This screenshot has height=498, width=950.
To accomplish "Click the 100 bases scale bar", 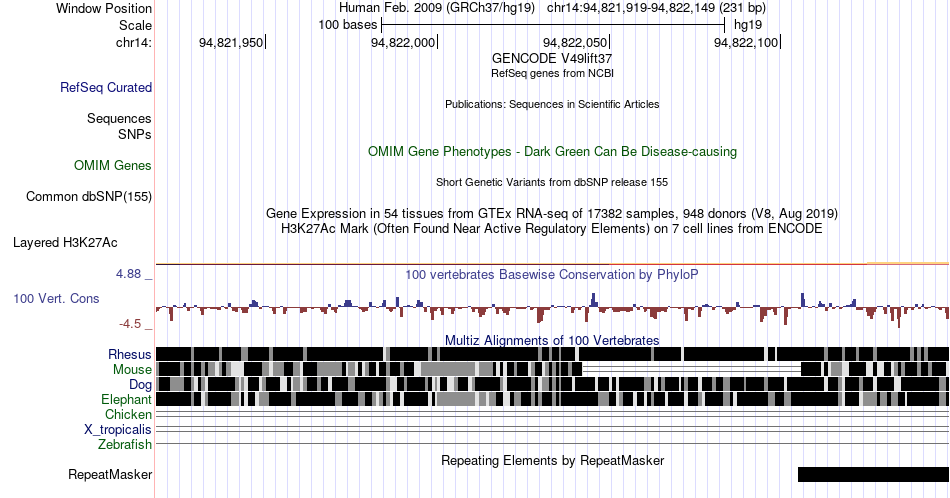I will coord(553,25).
